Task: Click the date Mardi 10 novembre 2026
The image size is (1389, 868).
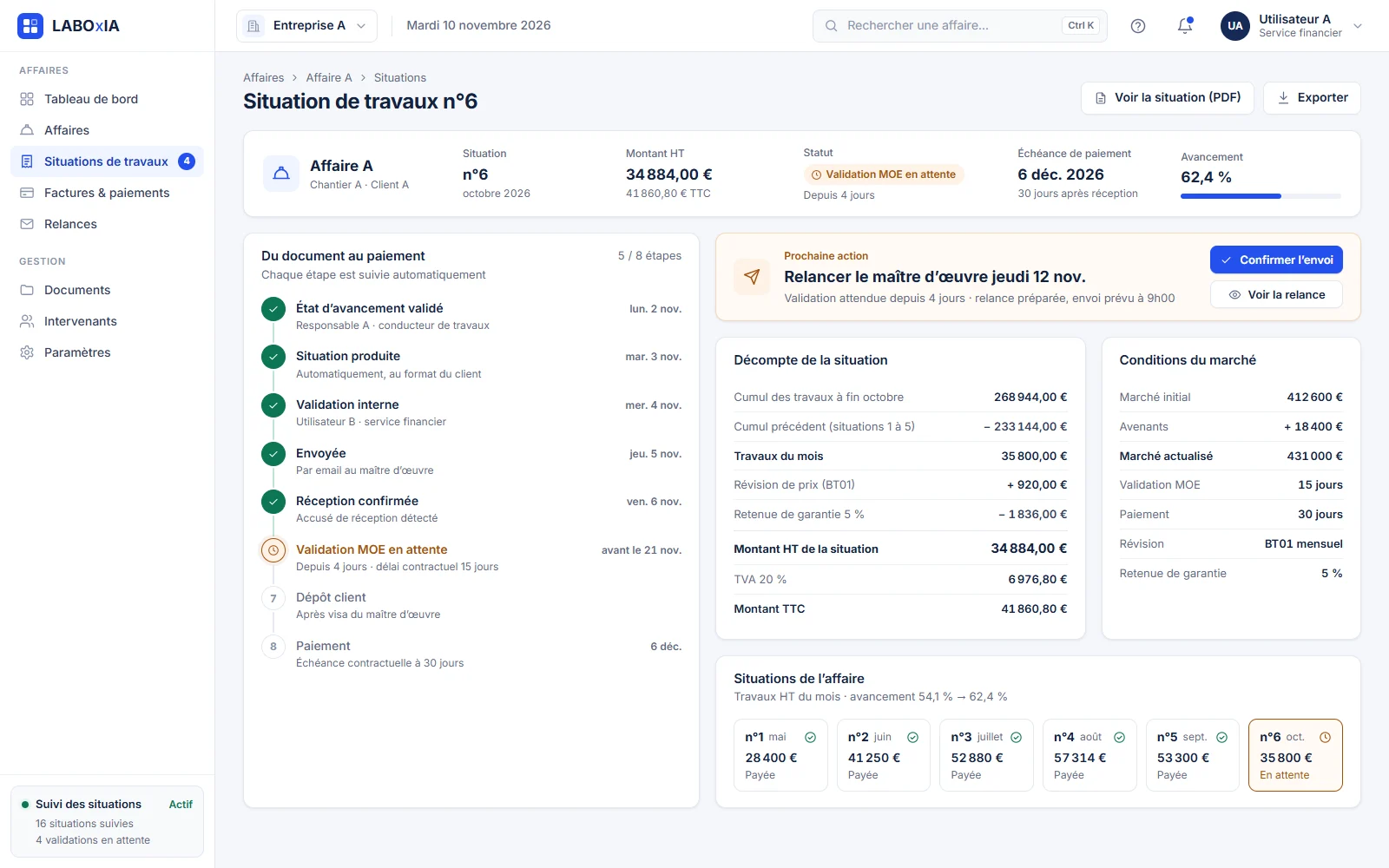Action: 478,26
